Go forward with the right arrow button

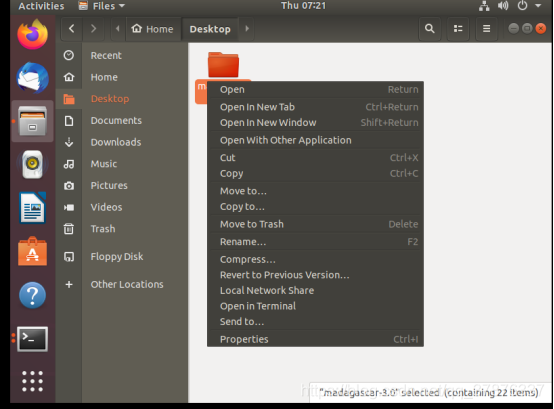pos(93,29)
